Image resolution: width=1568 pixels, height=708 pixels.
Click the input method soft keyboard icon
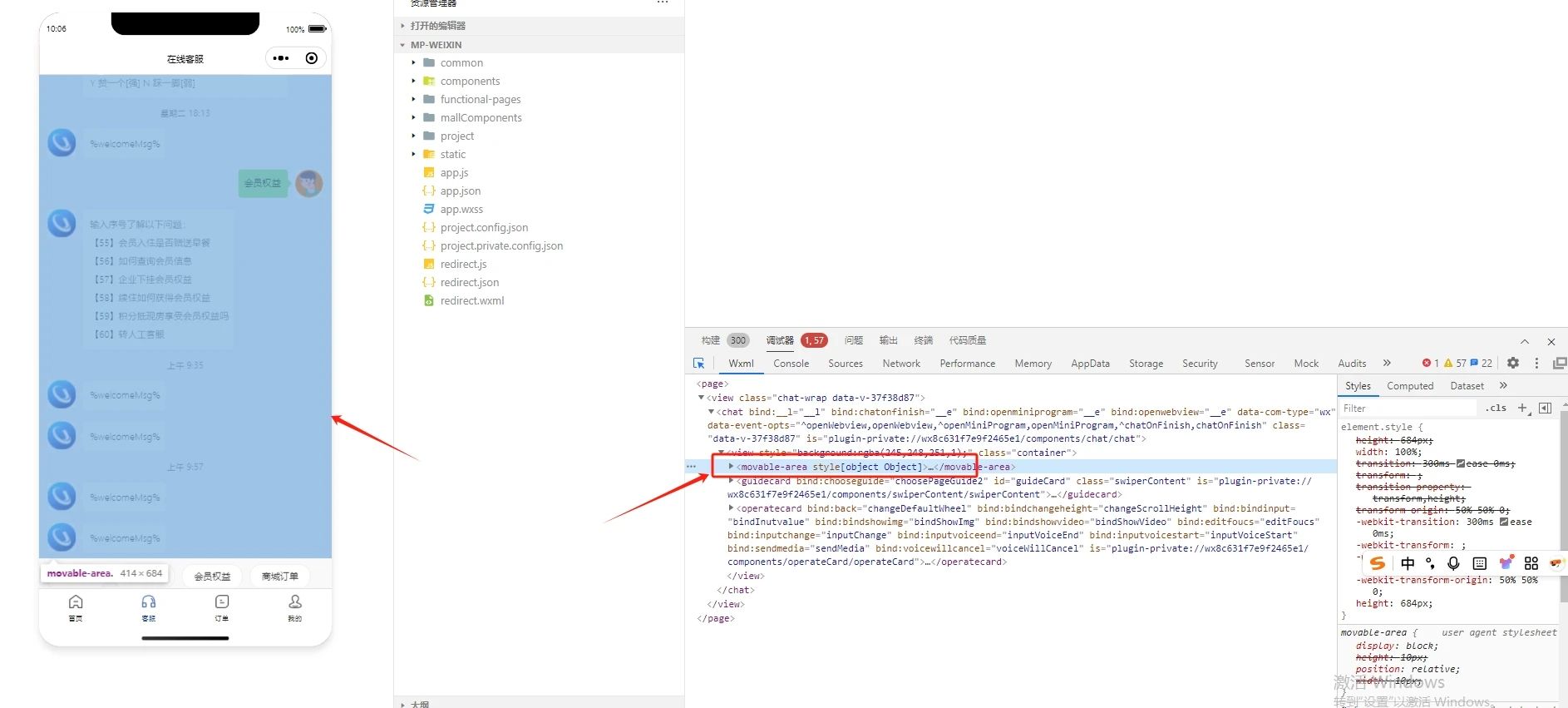click(1480, 563)
